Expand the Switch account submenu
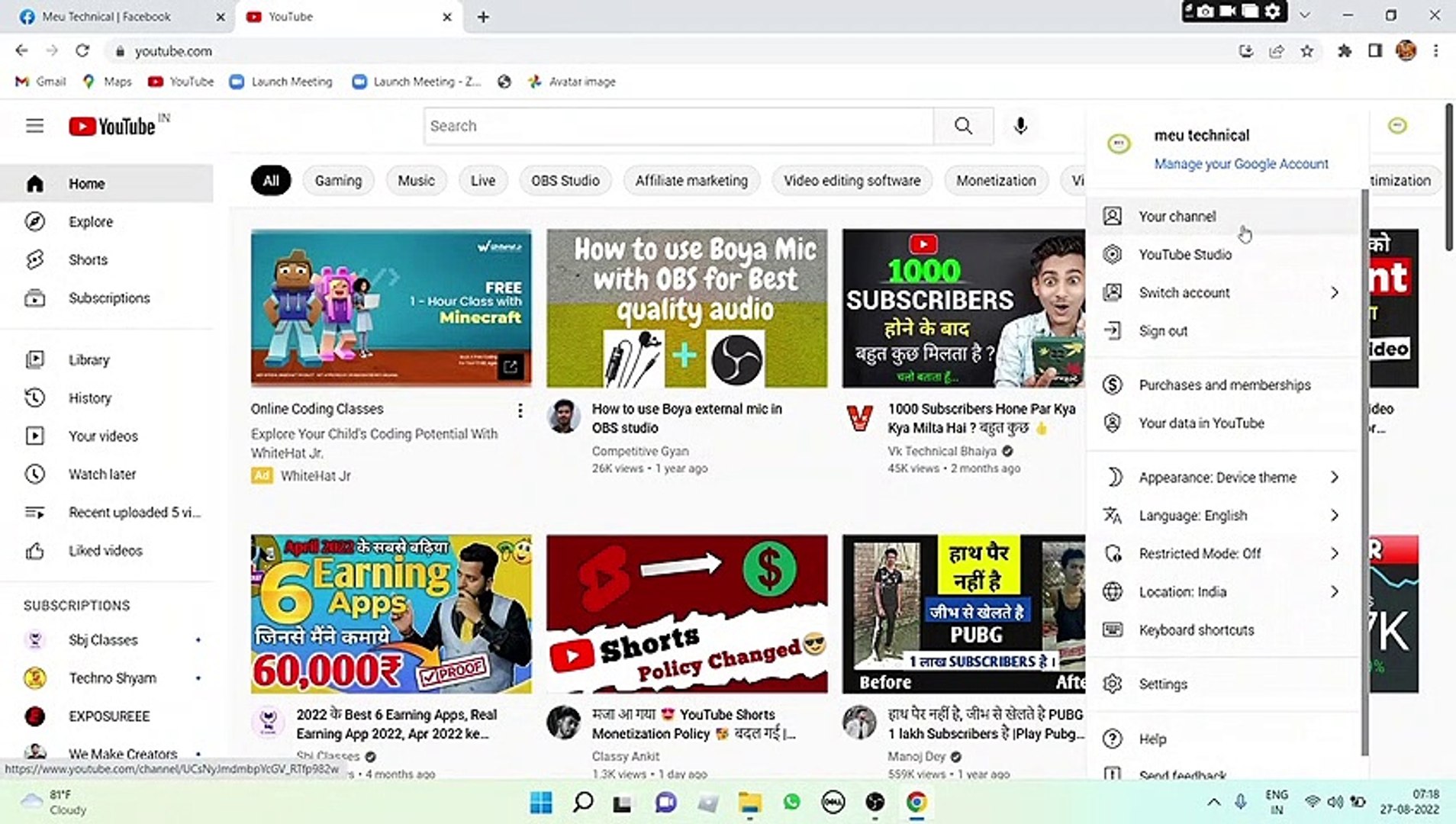Viewport: 1456px width, 824px height. [x=1184, y=292]
